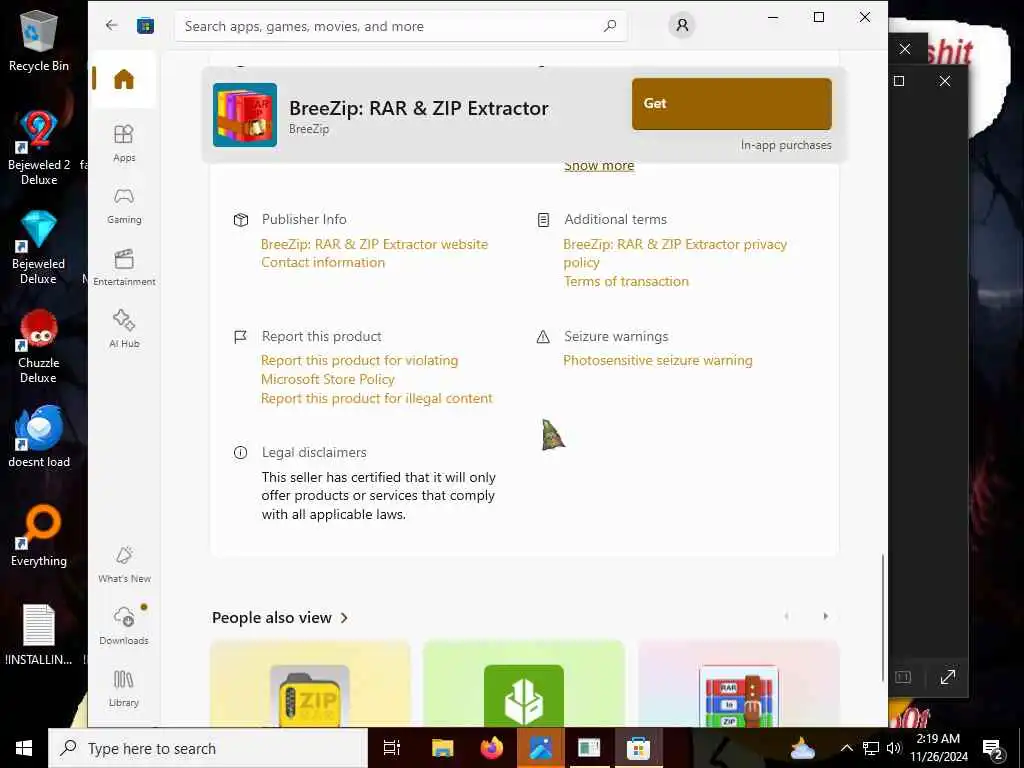
Task: Click the BreeZip app icon
Action: [245, 115]
